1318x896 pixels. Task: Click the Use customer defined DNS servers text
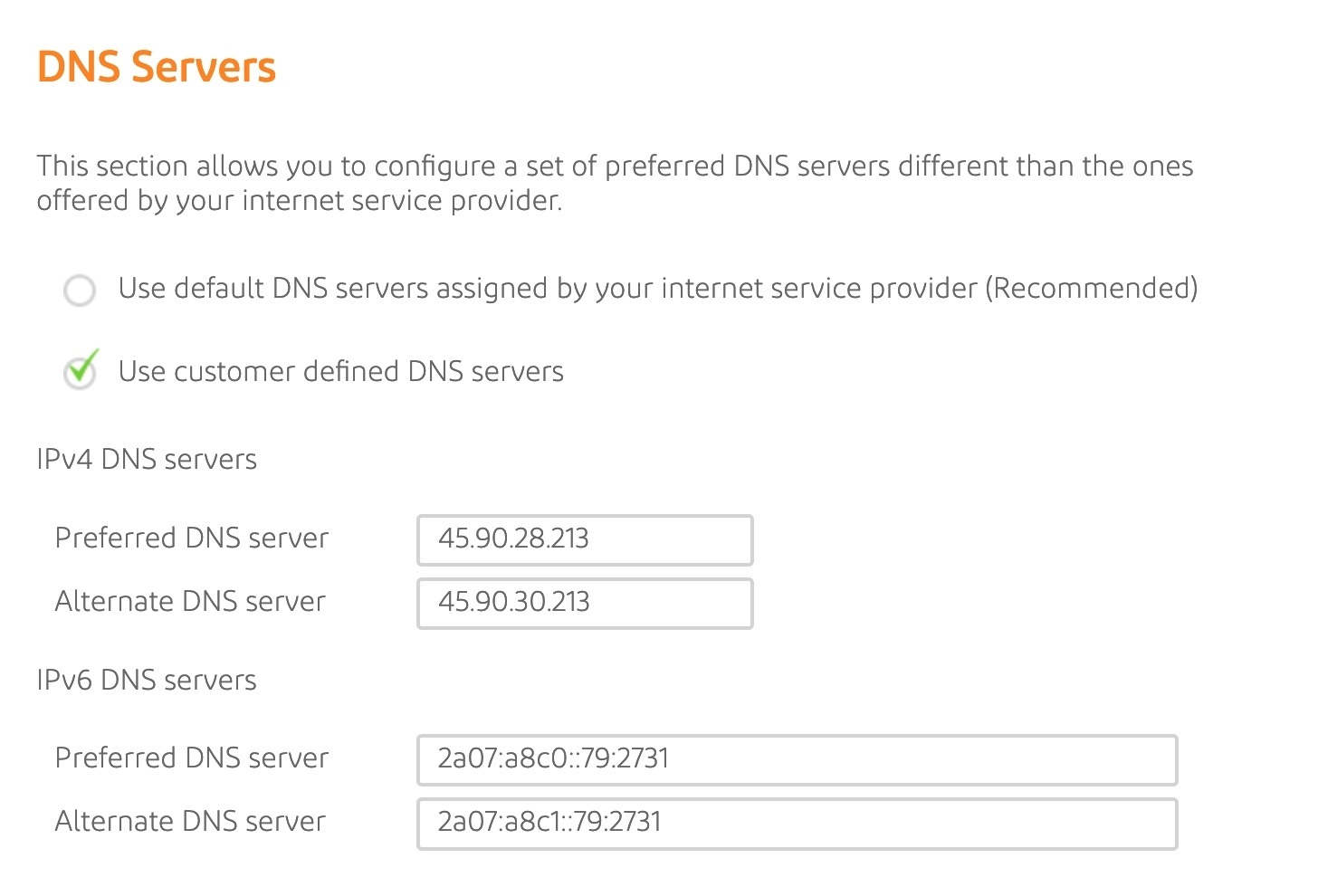340,371
